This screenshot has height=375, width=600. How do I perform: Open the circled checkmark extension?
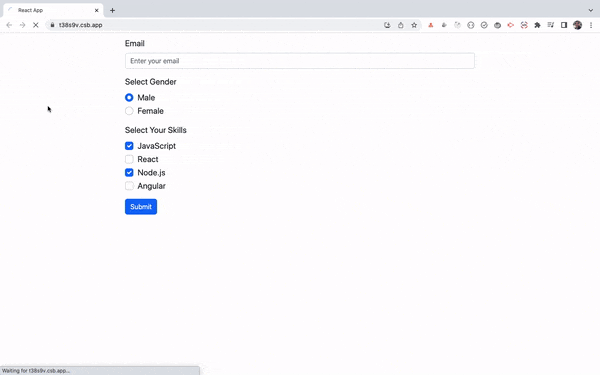tap(484, 25)
